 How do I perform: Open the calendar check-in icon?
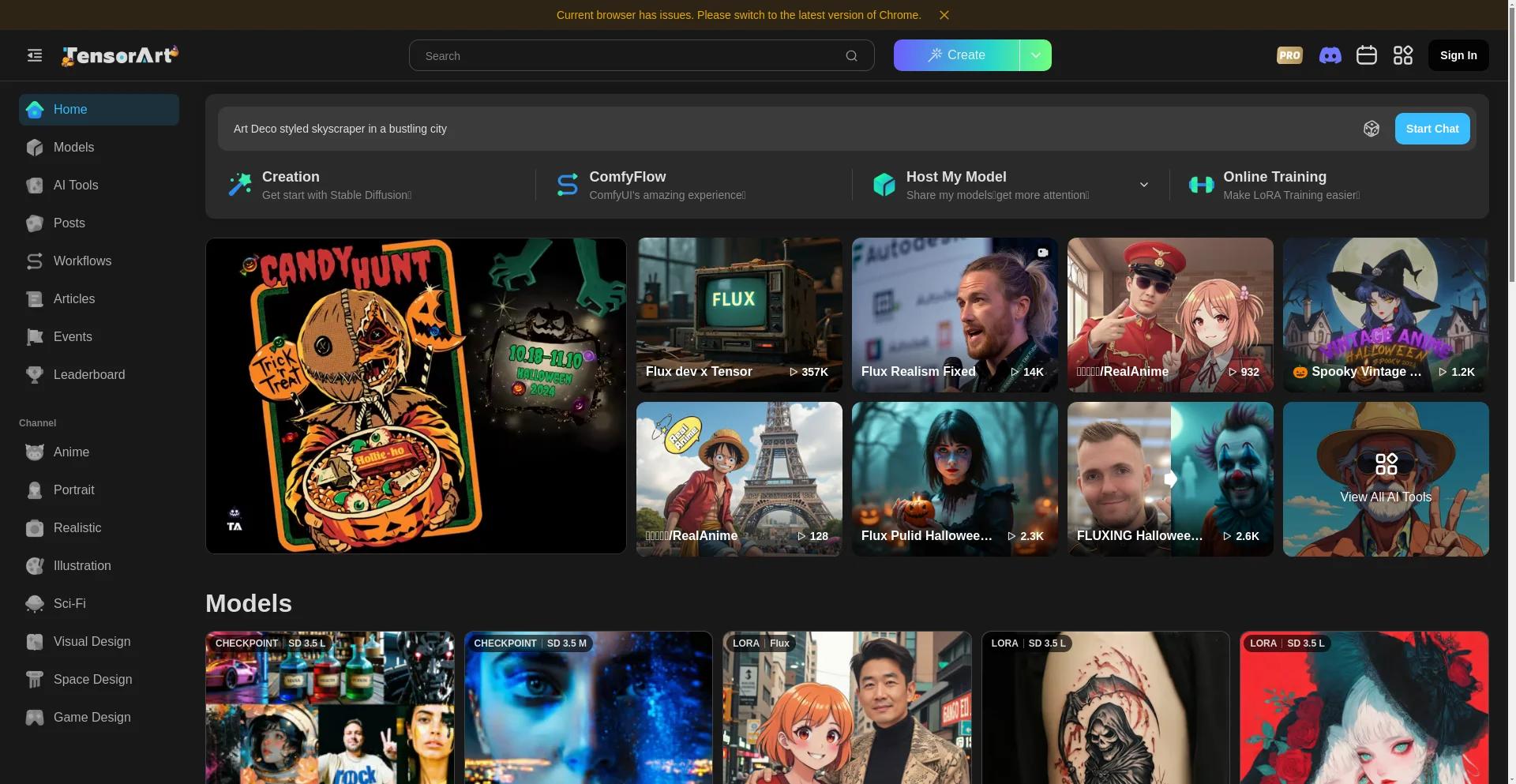coord(1367,55)
